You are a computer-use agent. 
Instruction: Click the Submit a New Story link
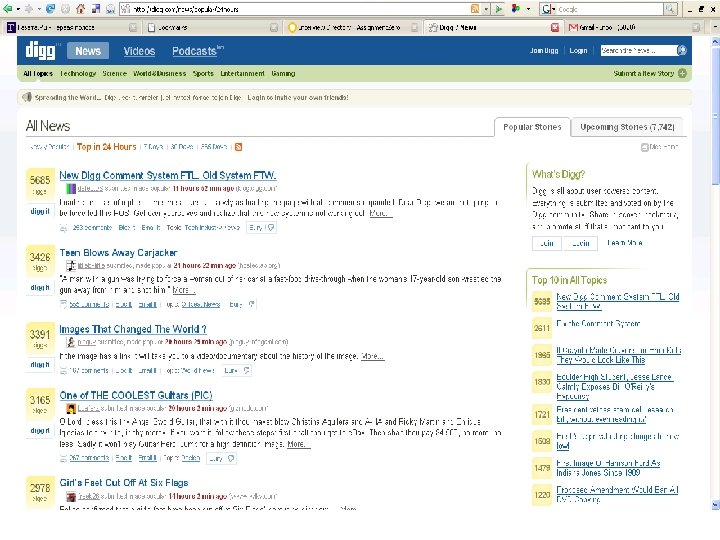click(x=643, y=73)
